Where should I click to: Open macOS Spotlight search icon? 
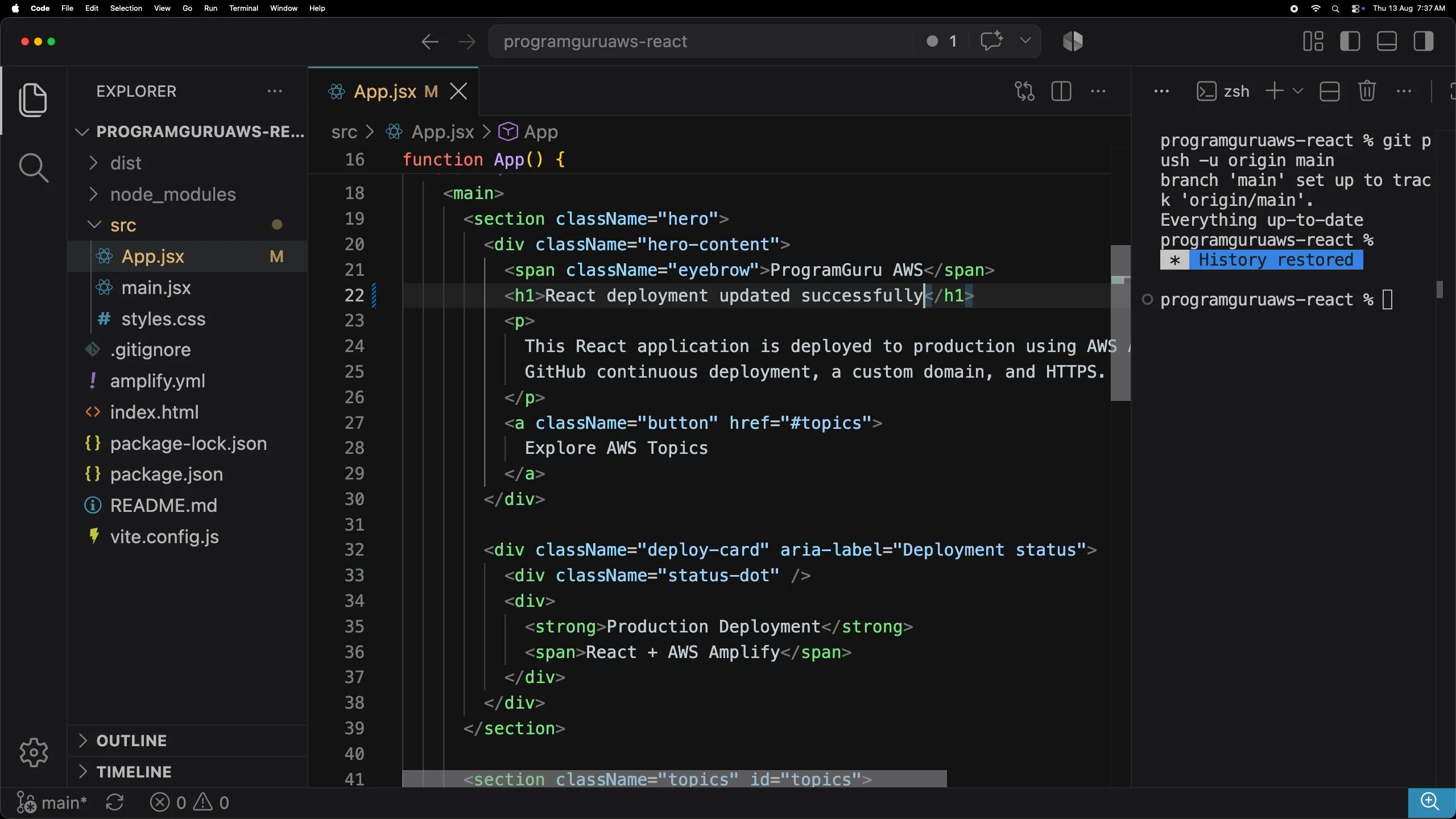(1335, 9)
